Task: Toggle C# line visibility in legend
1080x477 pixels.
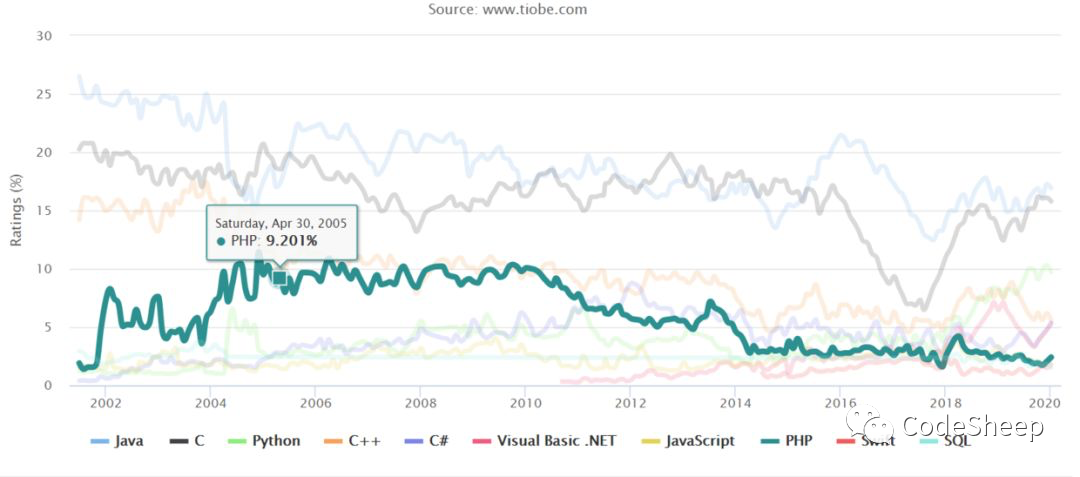Action: (x=426, y=441)
